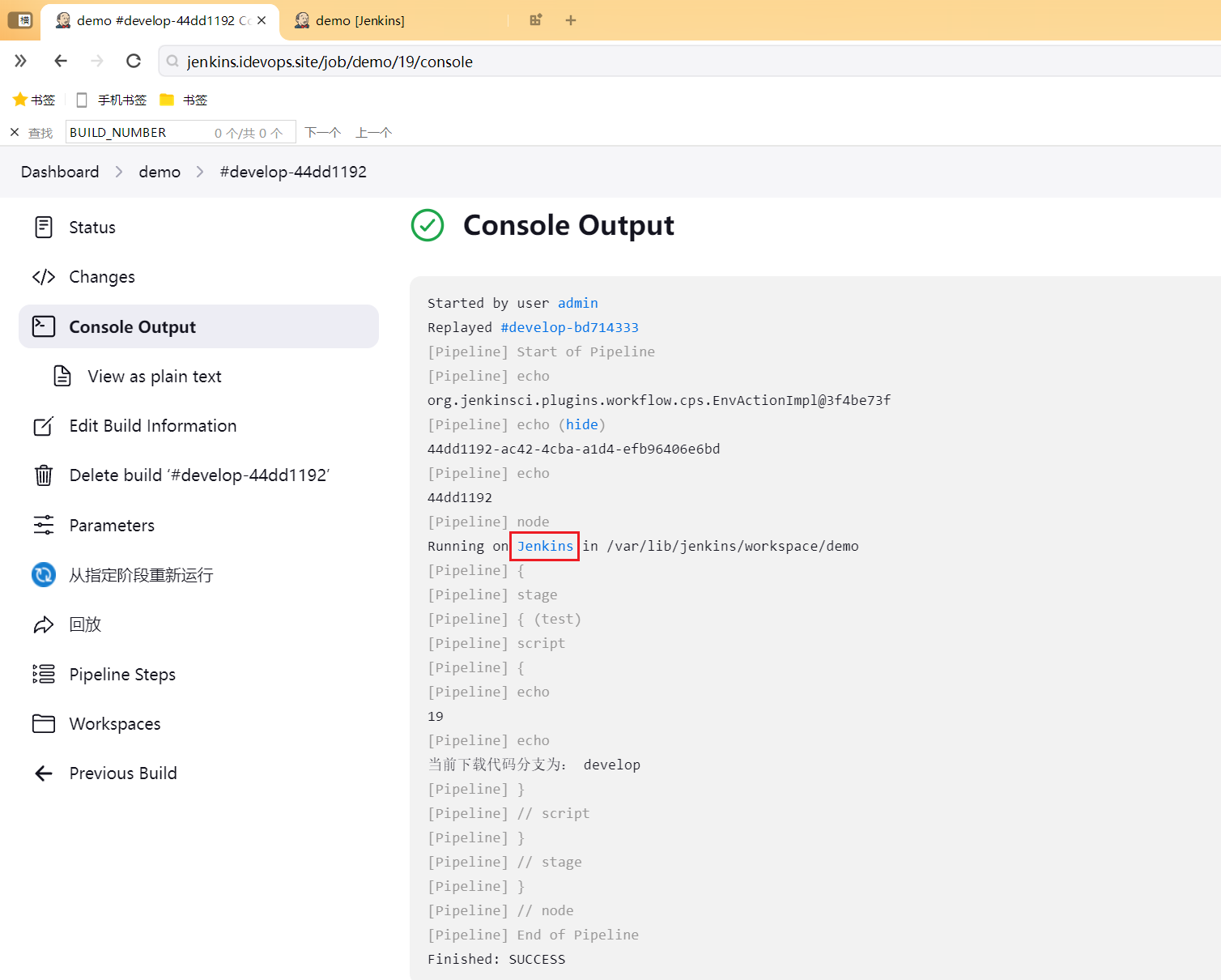
Task: Open the Jenkins node link
Action: point(545,546)
